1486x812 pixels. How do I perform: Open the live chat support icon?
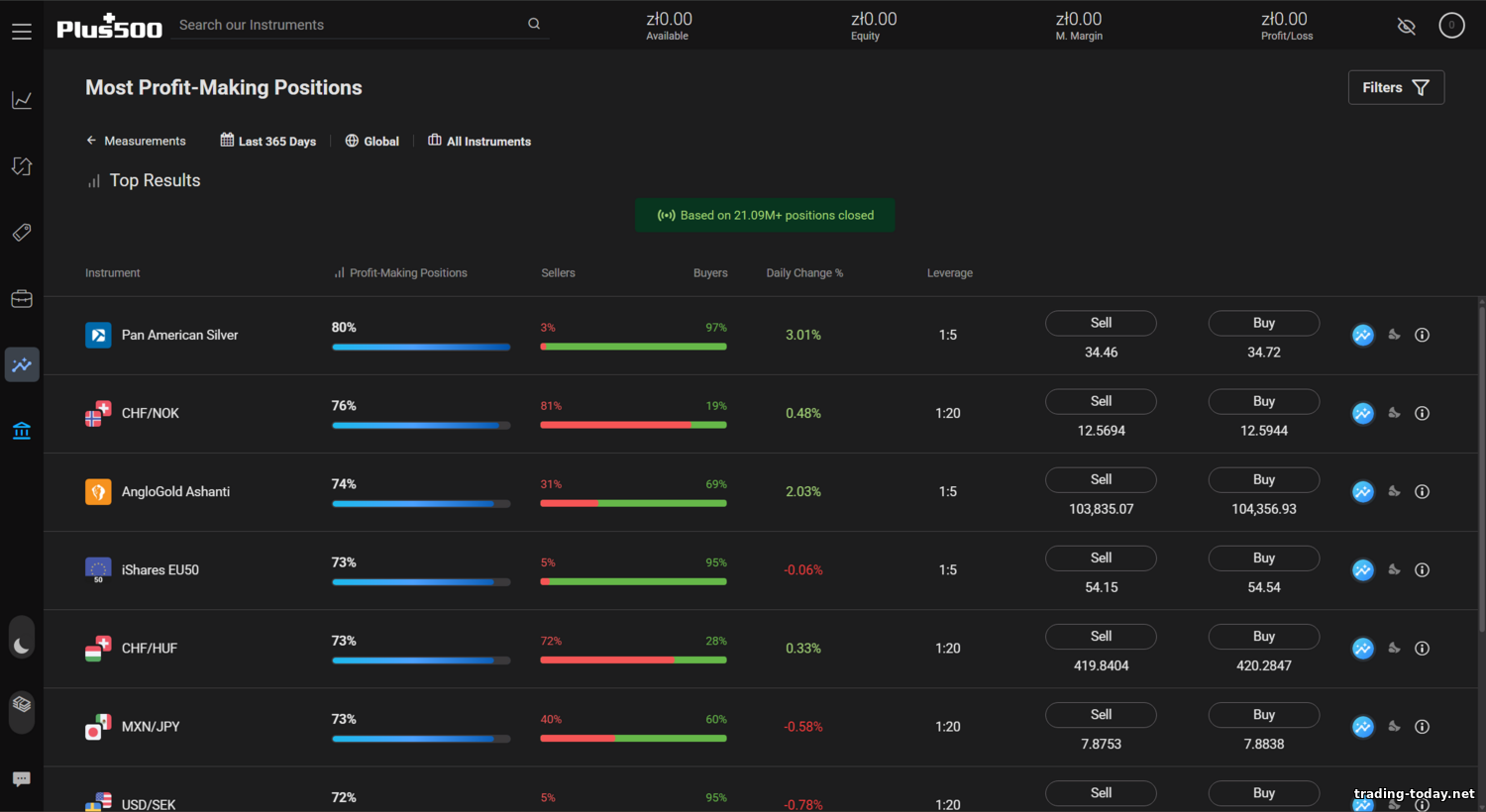[22, 779]
